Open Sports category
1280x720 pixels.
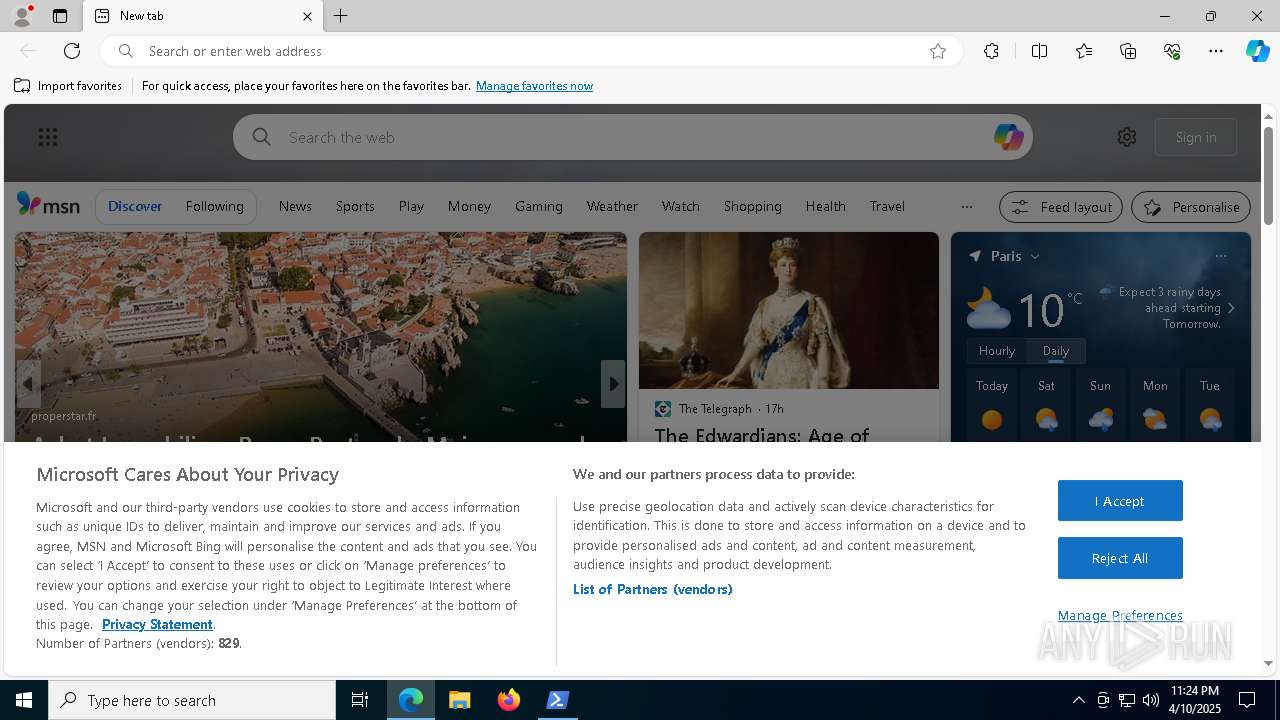click(355, 206)
